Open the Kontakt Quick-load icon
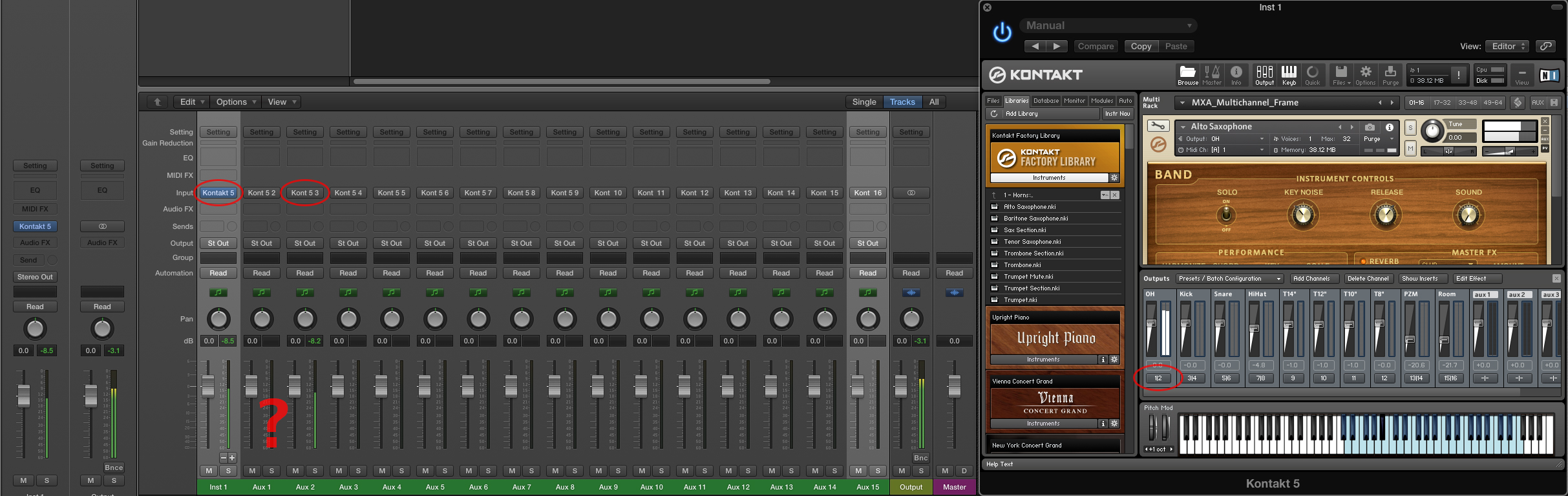 pos(1313,75)
